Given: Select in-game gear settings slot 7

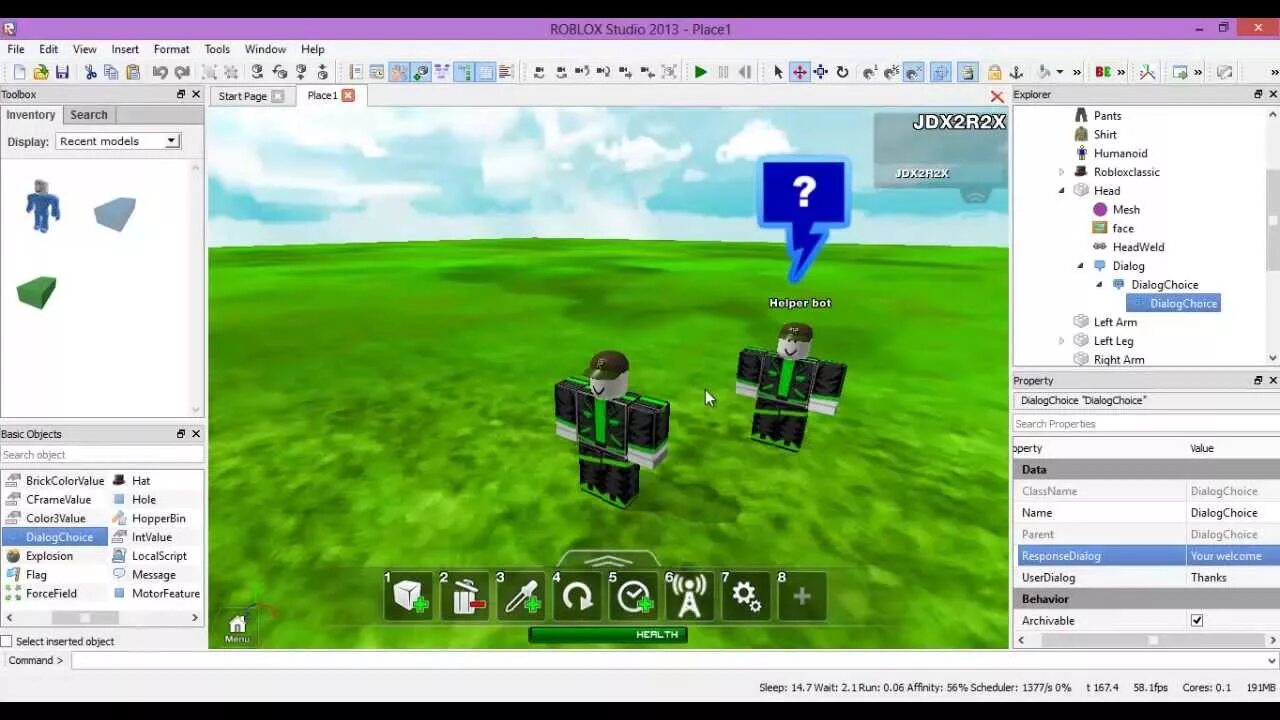Looking at the screenshot, I should [x=746, y=597].
